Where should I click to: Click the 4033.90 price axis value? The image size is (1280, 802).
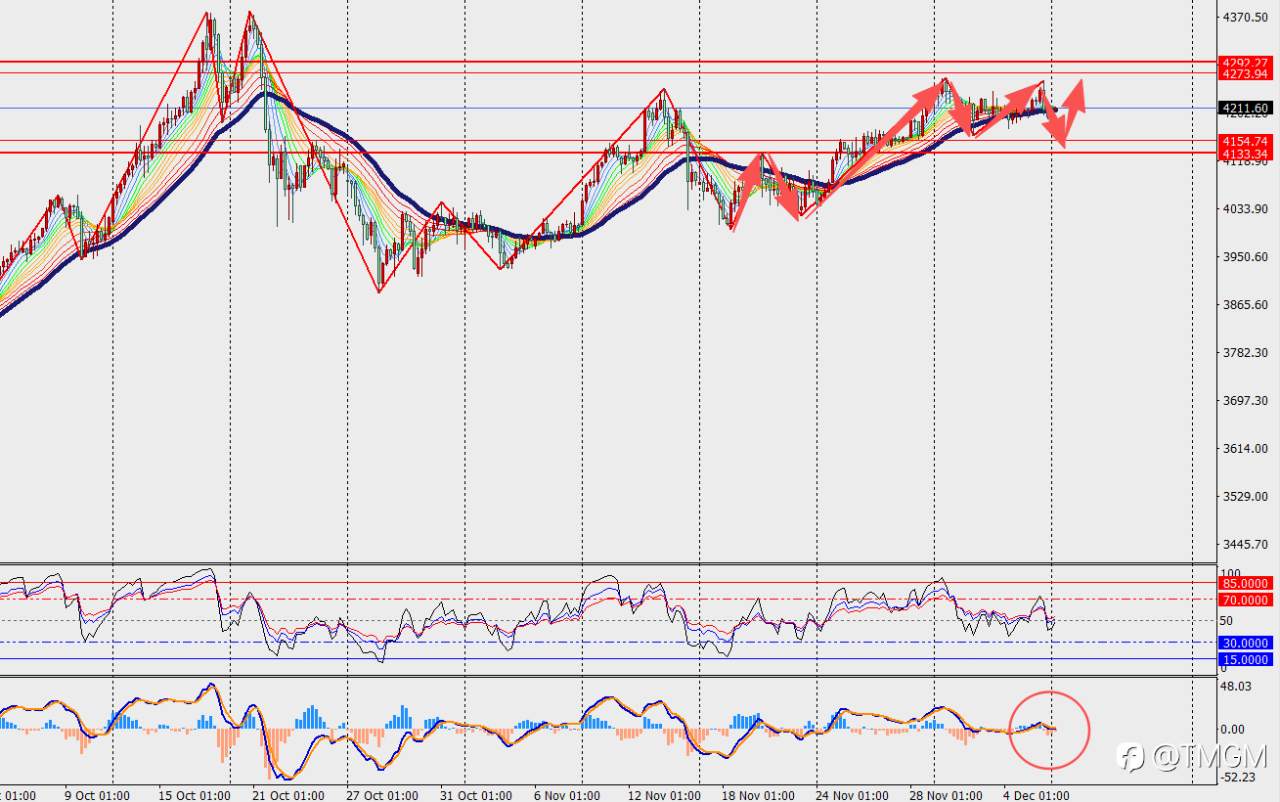coord(1245,209)
